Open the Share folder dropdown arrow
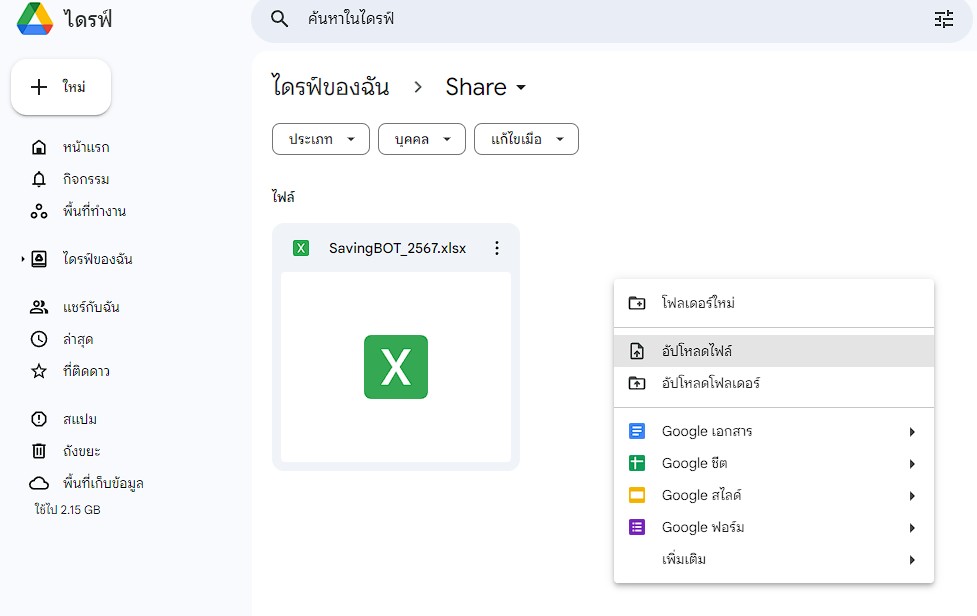977x616 pixels. [521, 88]
